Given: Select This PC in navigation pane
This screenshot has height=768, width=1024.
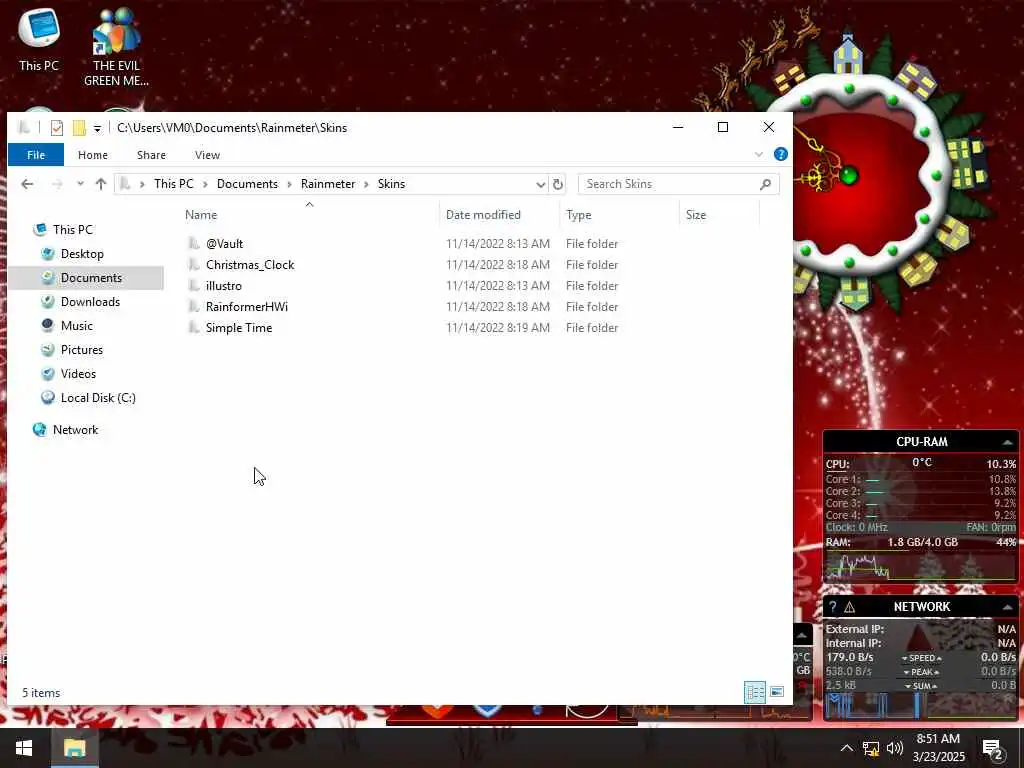Looking at the screenshot, I should pyautogui.click(x=72, y=230).
